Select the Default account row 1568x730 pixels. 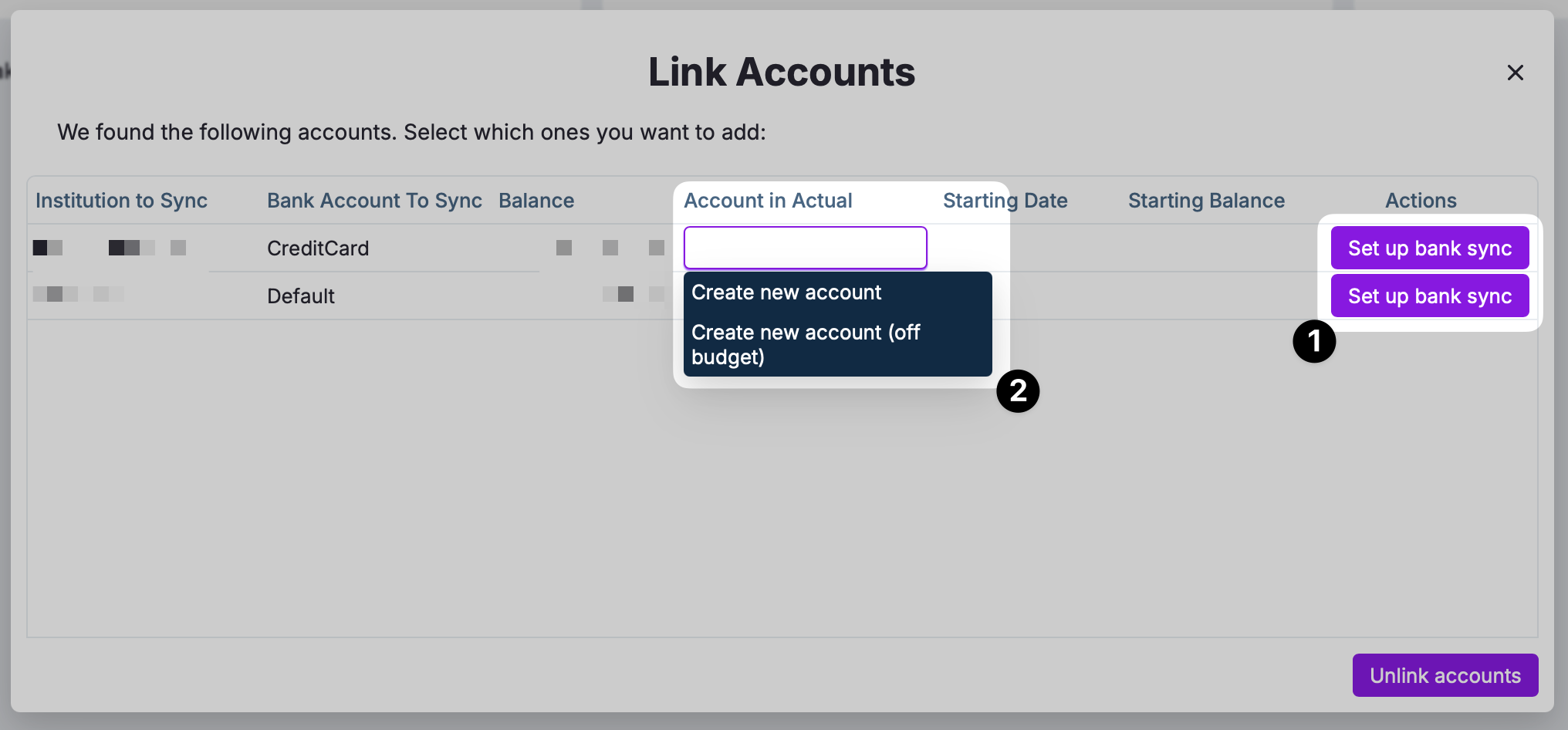301,296
